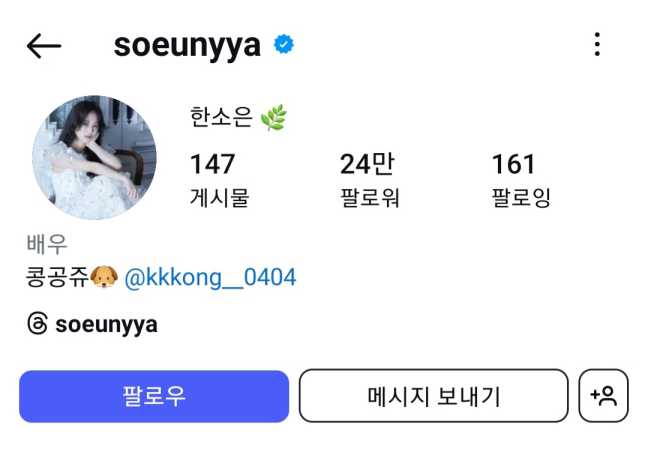Open the round profile picture
This screenshot has height=455, width=648.
point(94,157)
